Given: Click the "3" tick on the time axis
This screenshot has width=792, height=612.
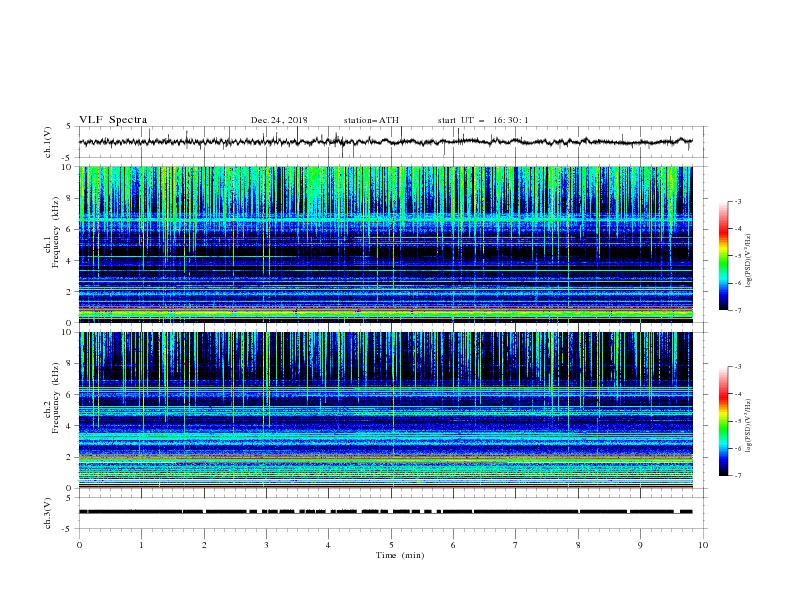Looking at the screenshot, I should tap(266, 545).
